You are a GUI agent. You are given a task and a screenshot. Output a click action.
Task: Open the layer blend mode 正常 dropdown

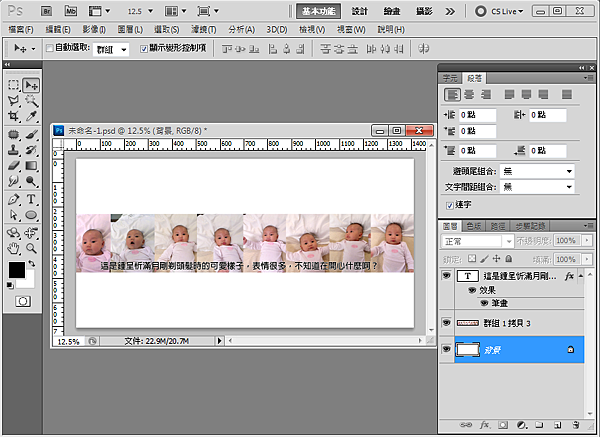476,242
